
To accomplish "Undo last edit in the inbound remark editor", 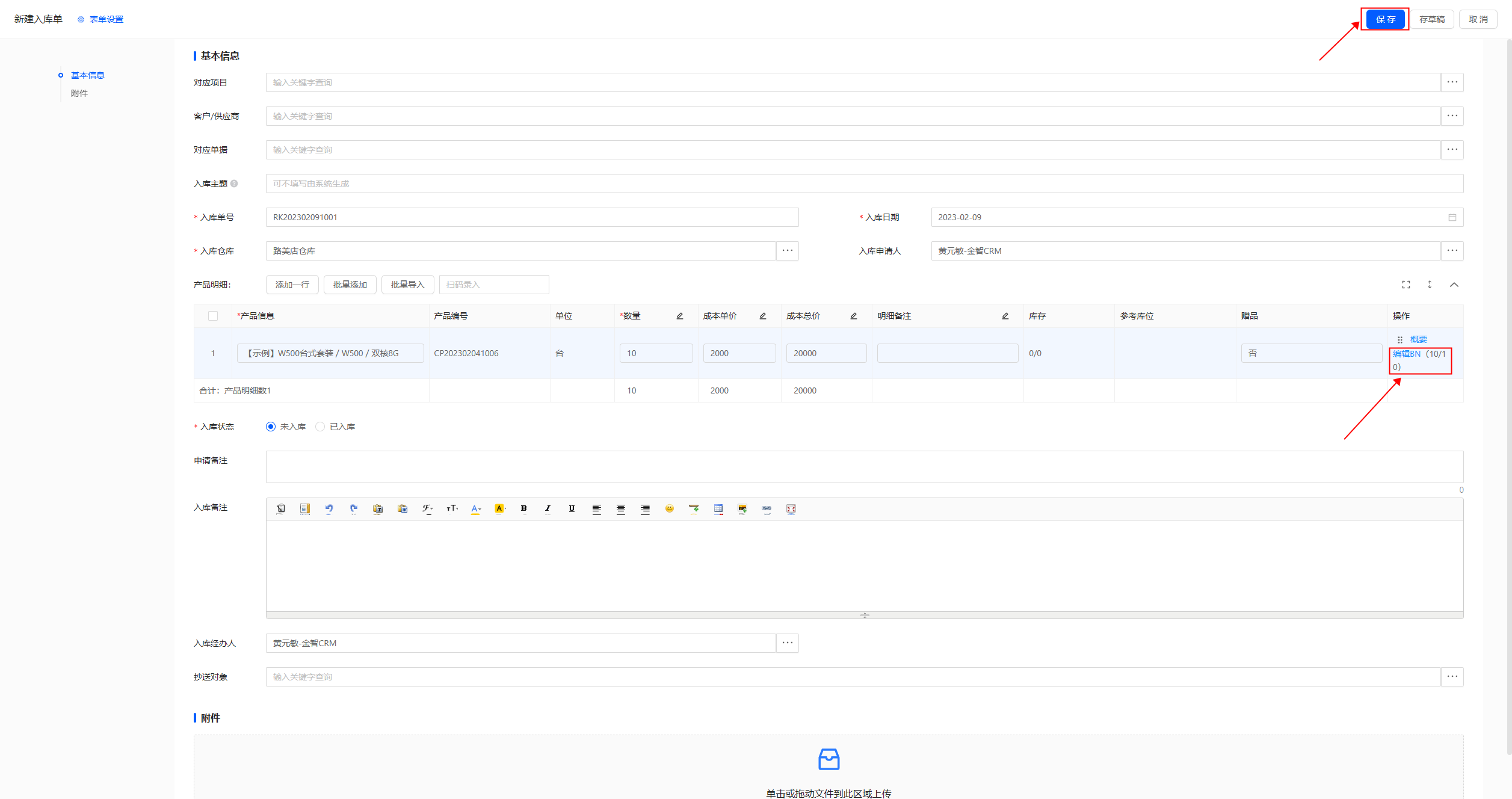I will tap(329, 509).
